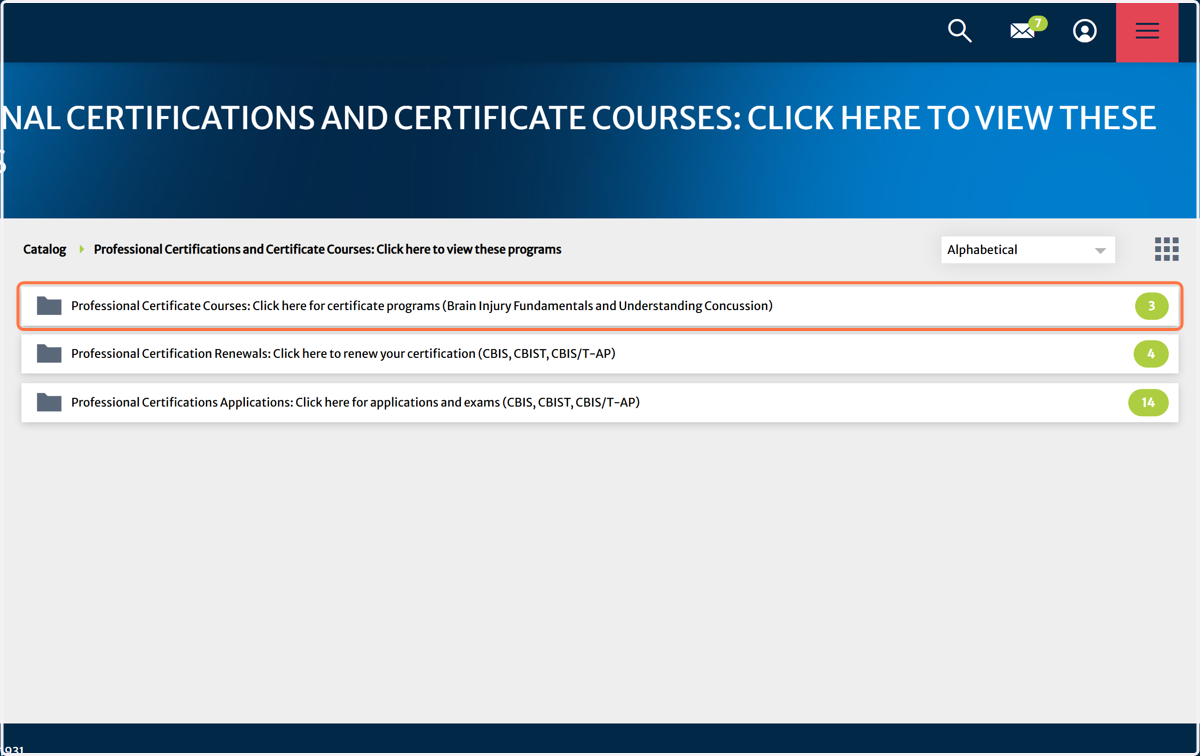
Task: Click the green badge showing 4
Action: 1151,354
